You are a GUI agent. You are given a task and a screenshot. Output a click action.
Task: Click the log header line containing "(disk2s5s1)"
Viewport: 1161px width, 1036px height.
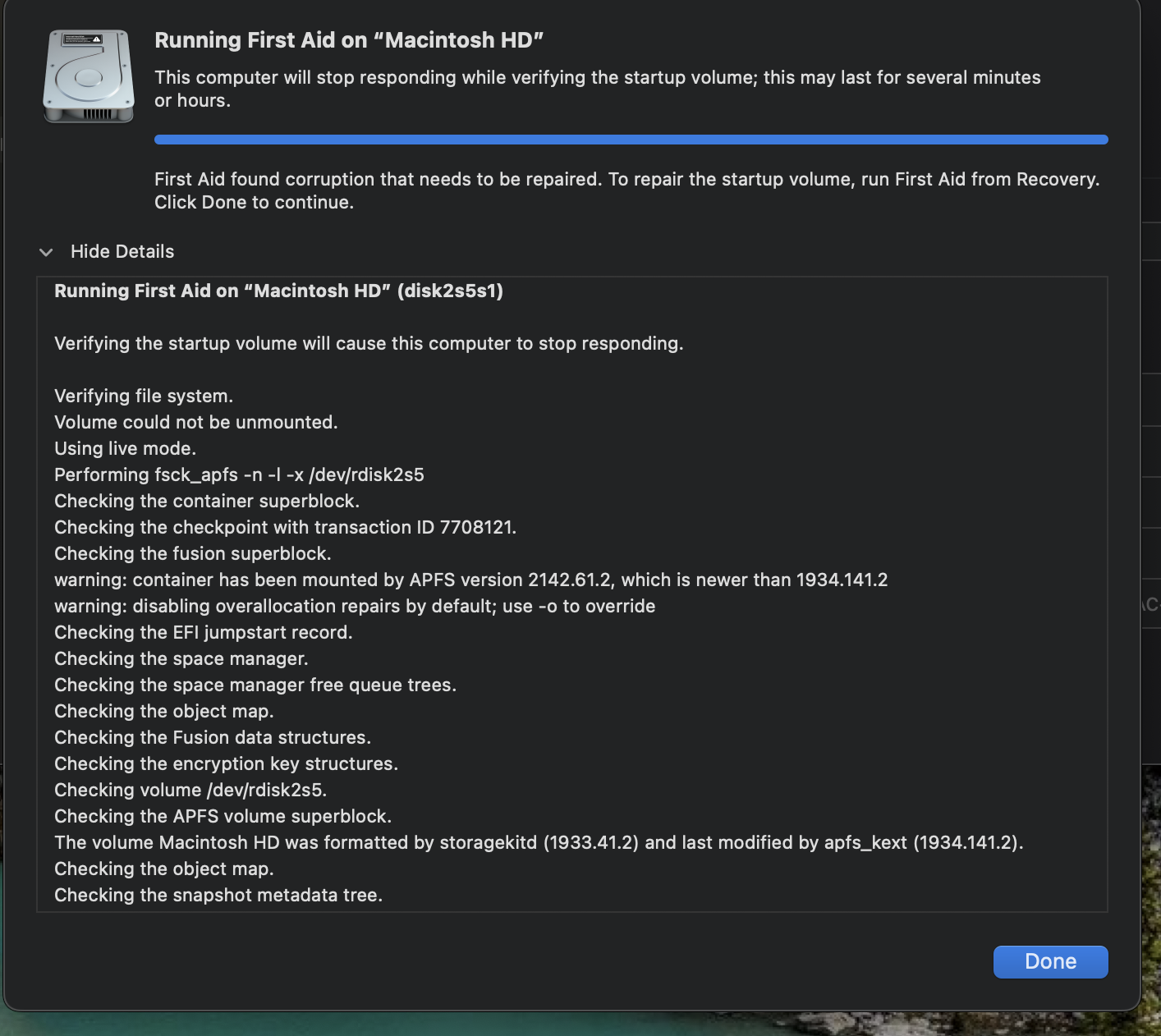pos(278,291)
